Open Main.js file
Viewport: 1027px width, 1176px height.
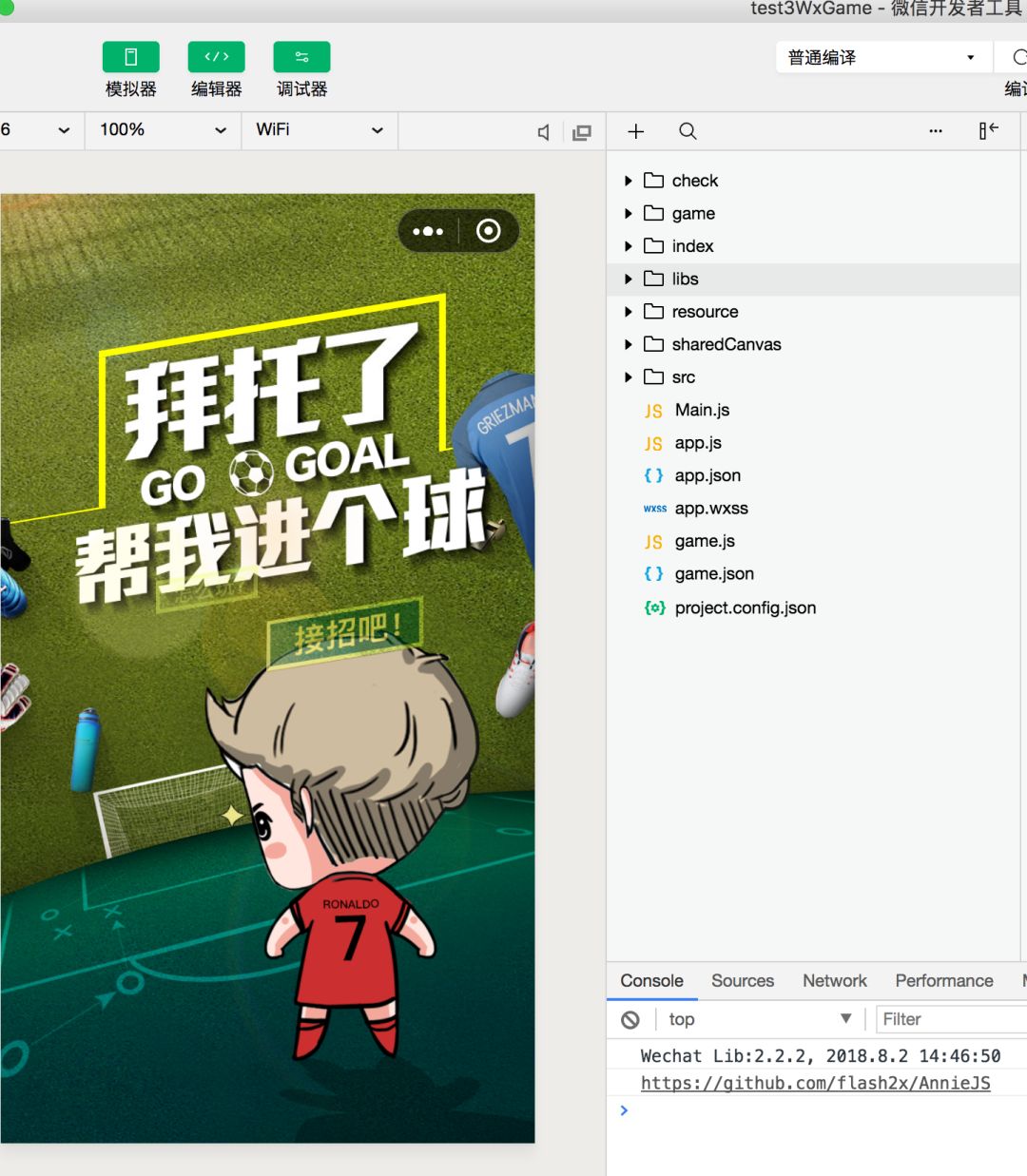813,410
